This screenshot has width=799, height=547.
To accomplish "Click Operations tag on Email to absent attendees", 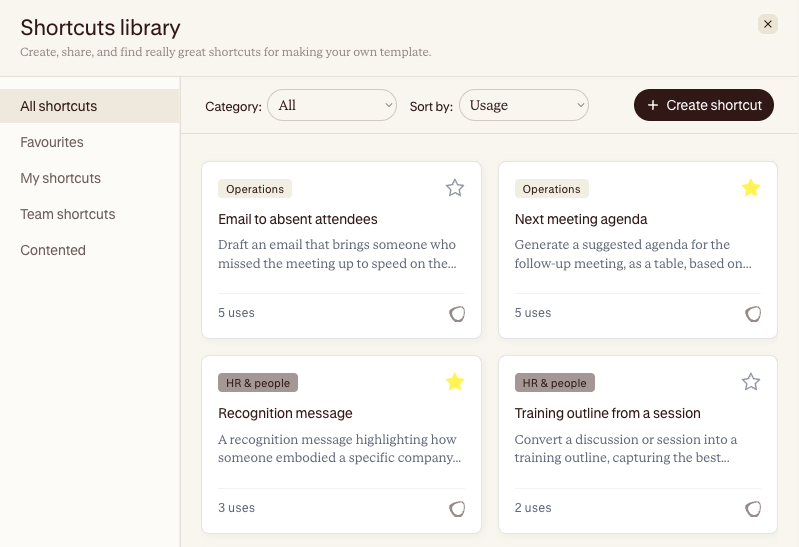I will [x=255, y=189].
